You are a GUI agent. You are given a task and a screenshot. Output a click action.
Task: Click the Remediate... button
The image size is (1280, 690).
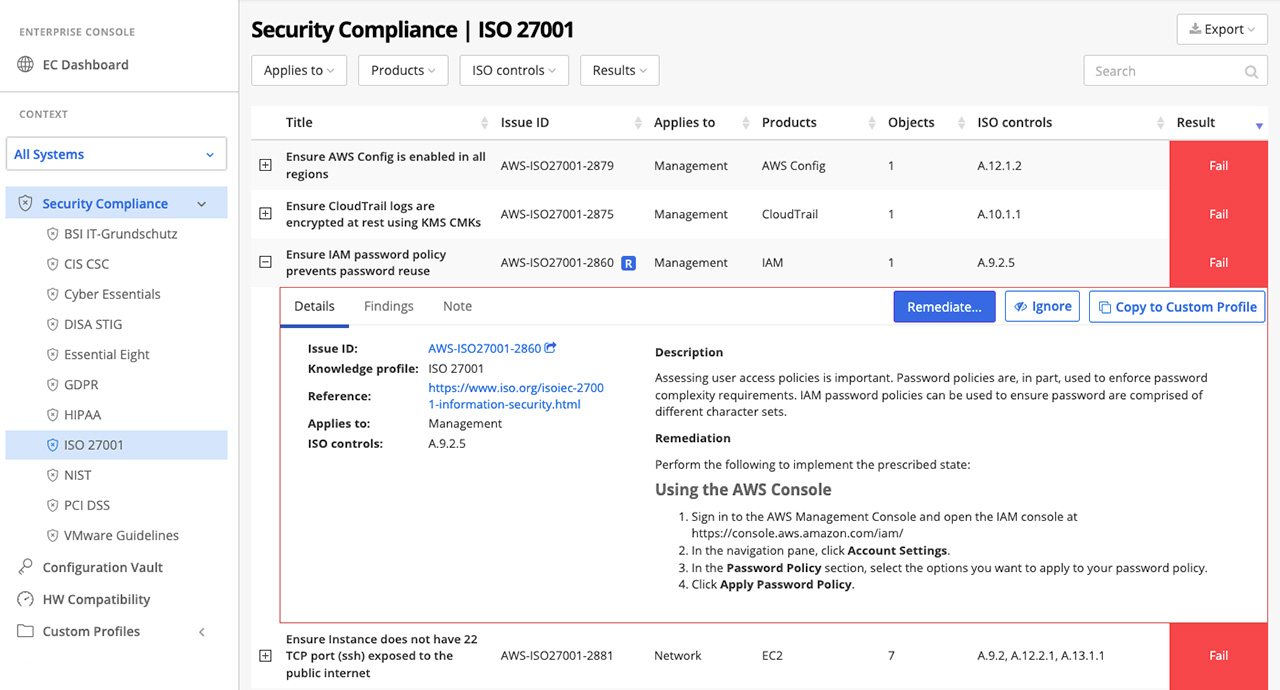pos(943,307)
